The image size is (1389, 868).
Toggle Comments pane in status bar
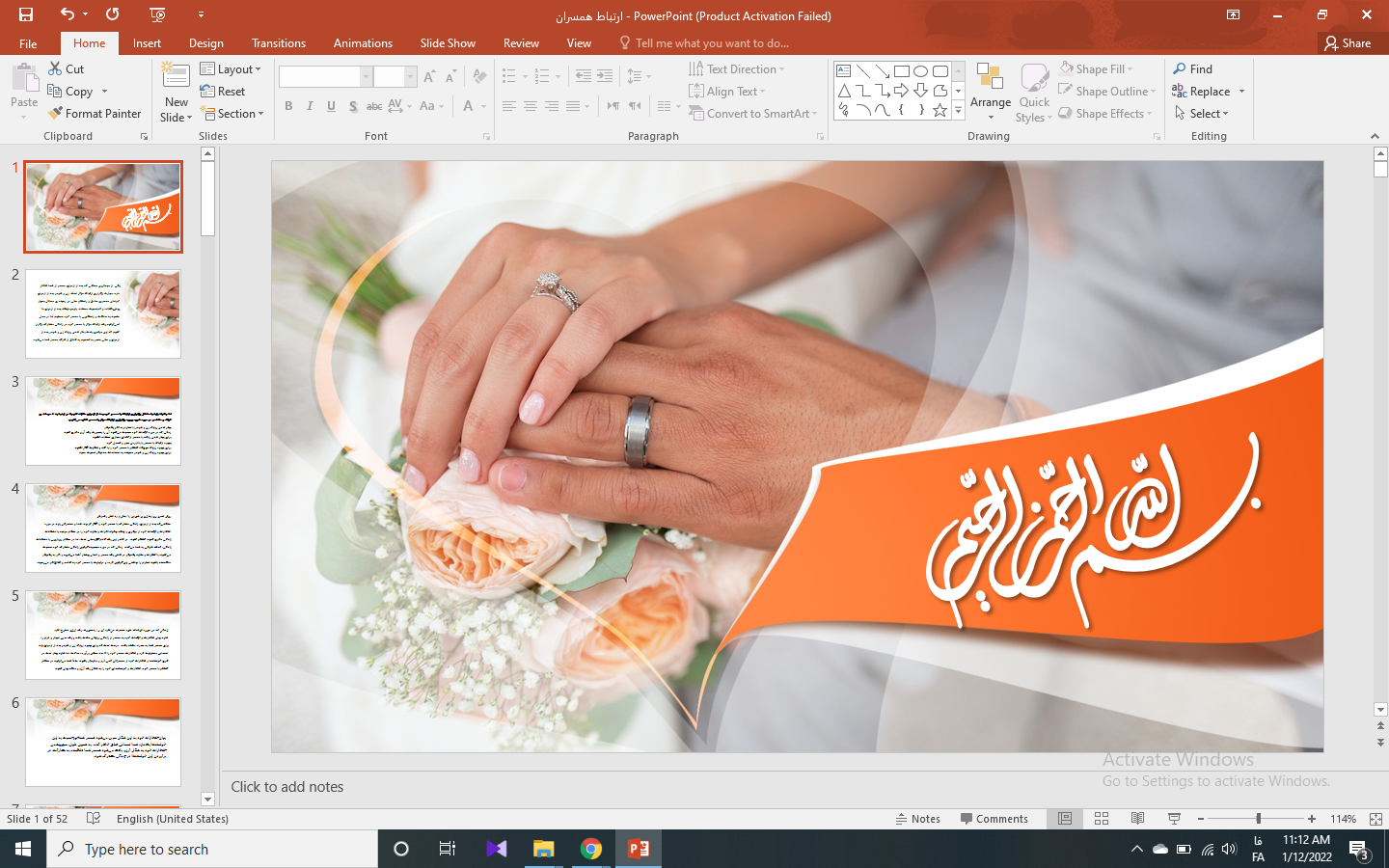994,819
